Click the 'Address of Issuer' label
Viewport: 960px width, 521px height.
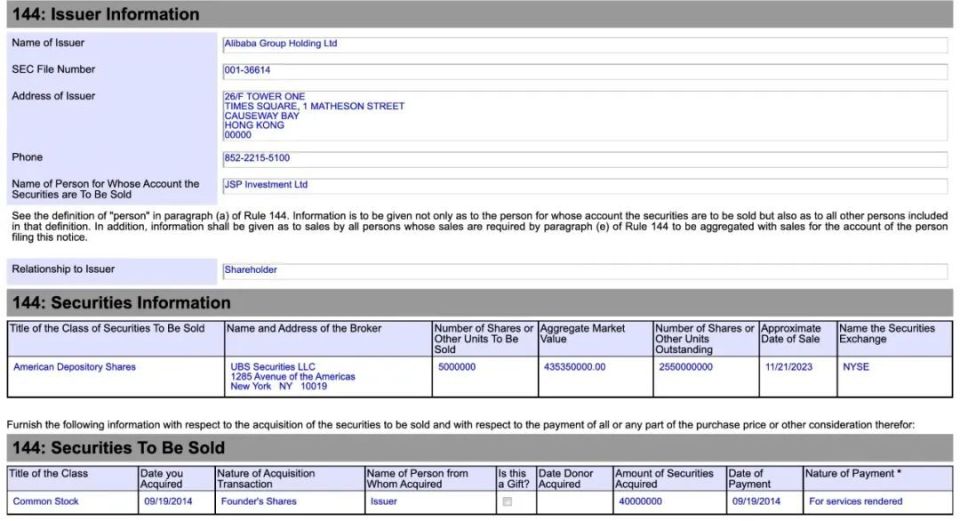53,96
